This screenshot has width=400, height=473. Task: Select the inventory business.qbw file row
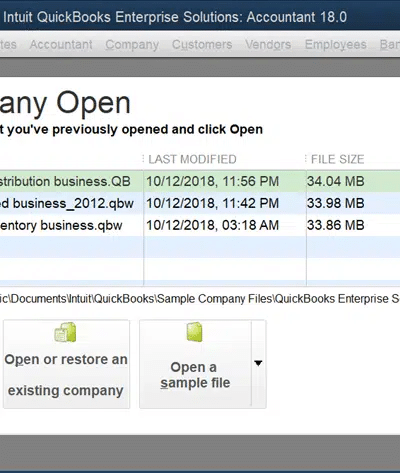pyautogui.click(x=200, y=225)
